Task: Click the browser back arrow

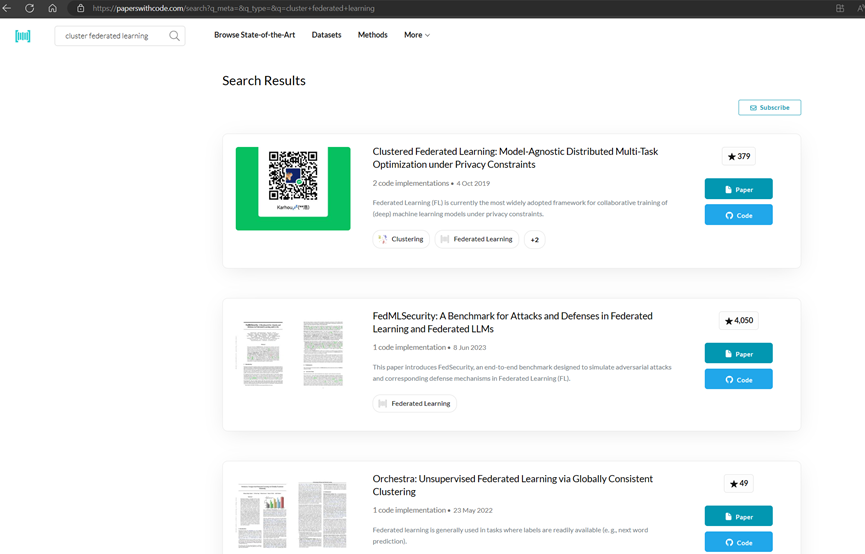Action: [8, 8]
